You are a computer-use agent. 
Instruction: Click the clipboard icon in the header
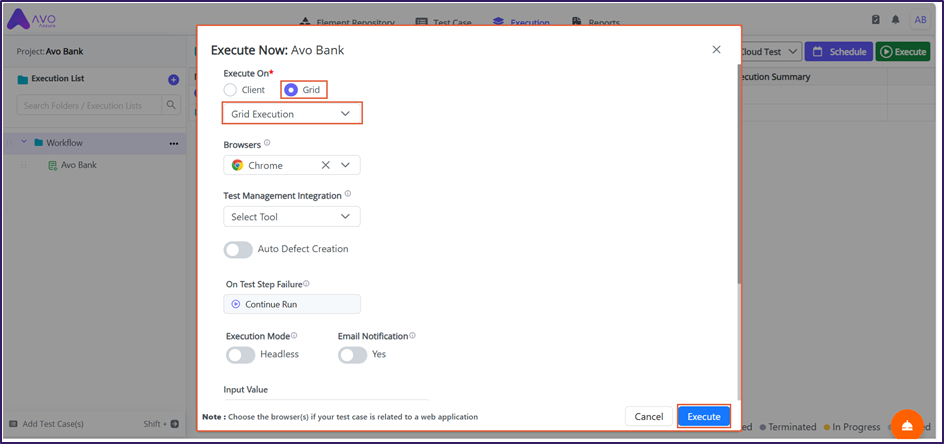(876, 20)
